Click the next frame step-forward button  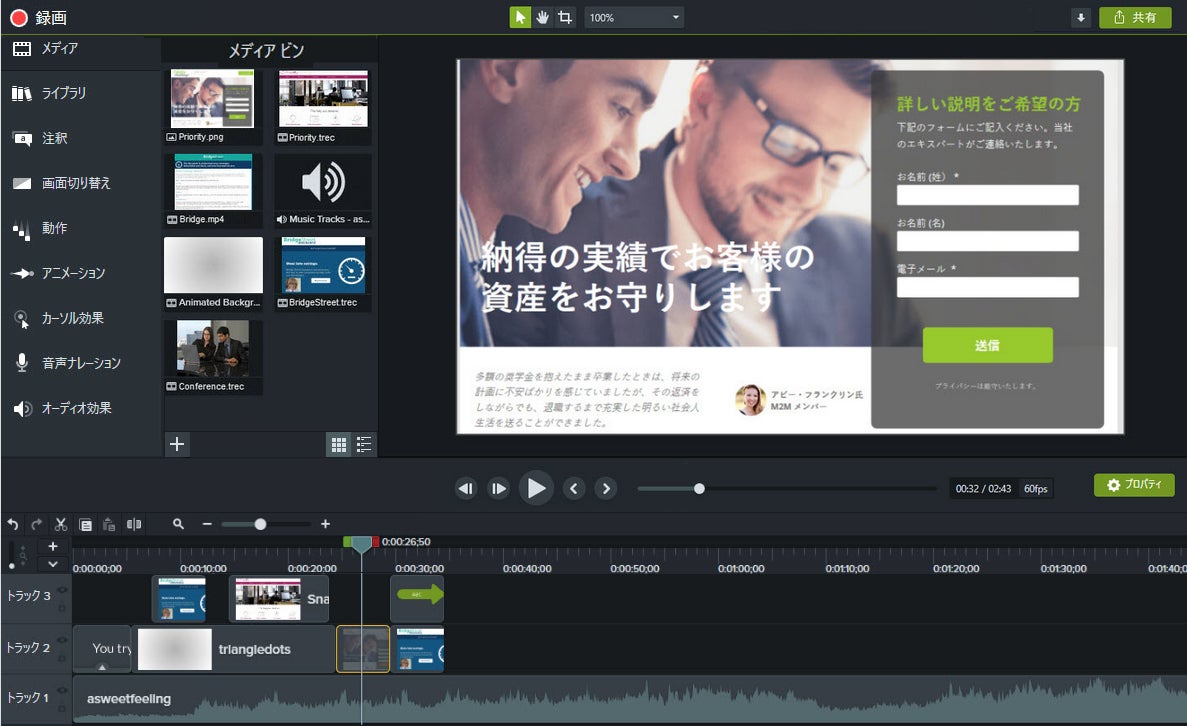(x=499, y=488)
